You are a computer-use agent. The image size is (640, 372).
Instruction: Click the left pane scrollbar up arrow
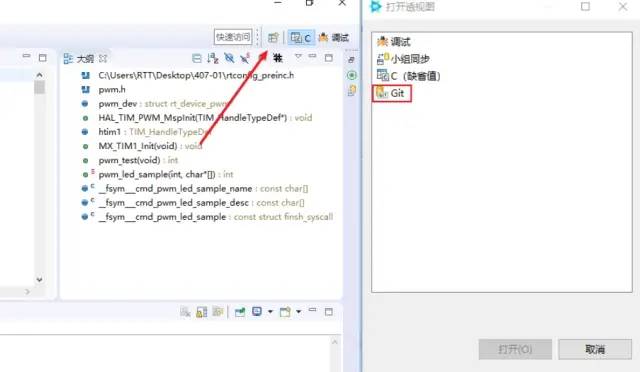tap(39, 75)
